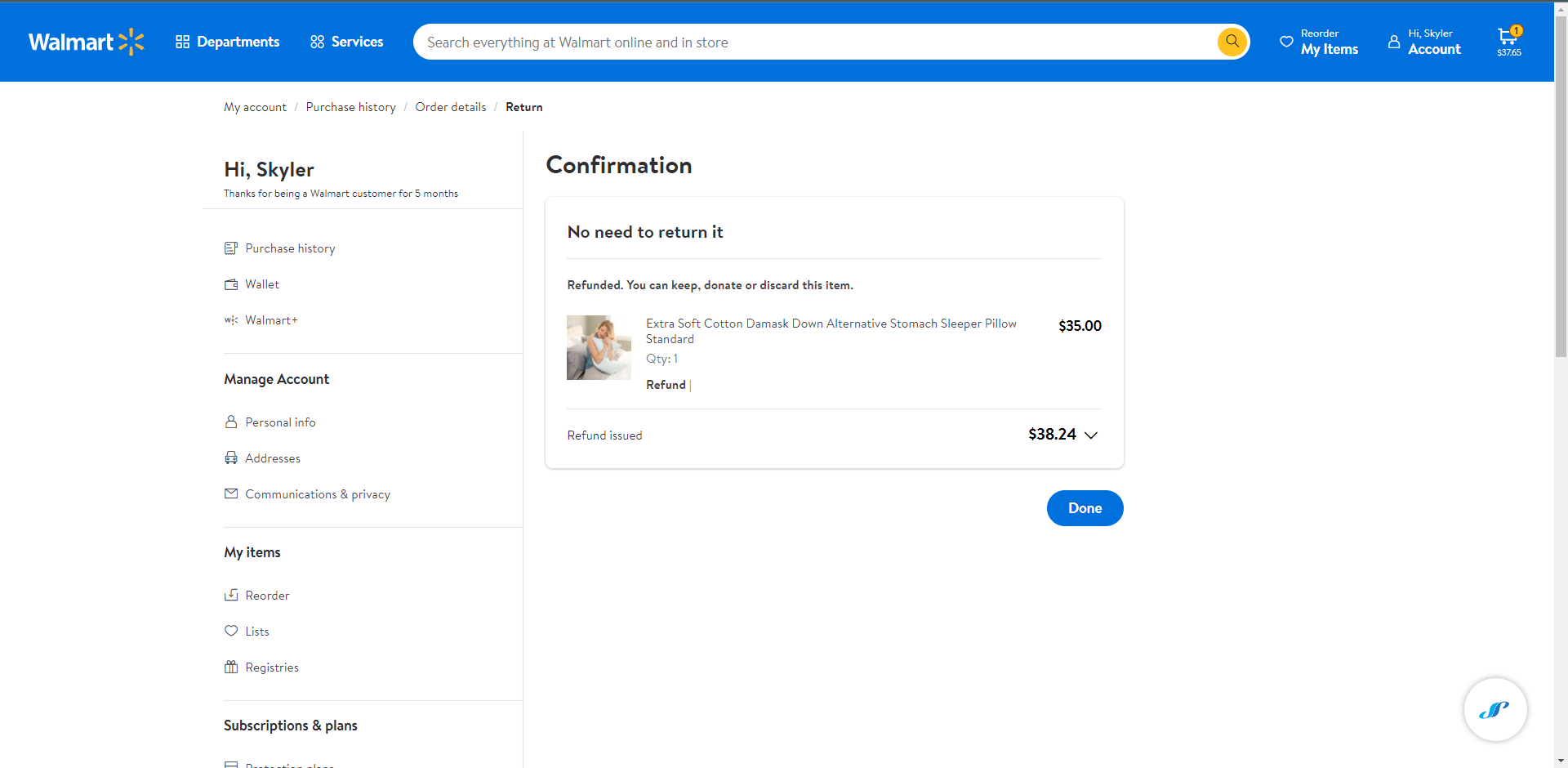
Task: Click the Personal info person icon
Action: pyautogui.click(x=231, y=422)
